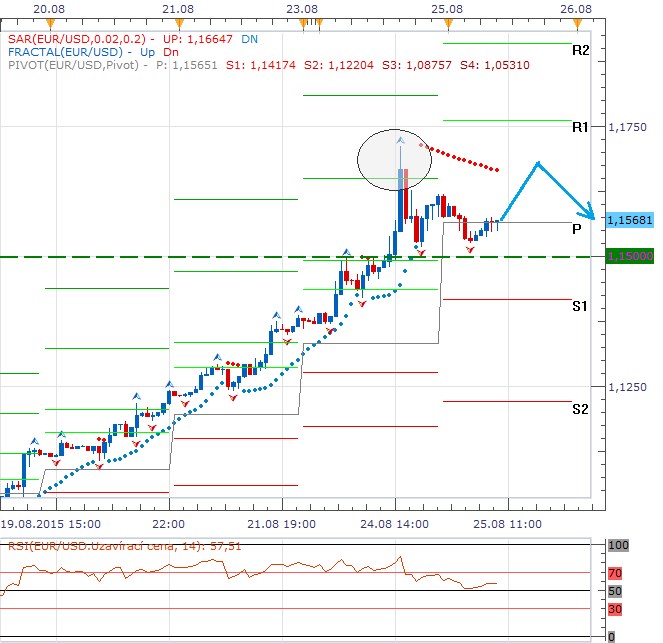Click the orange marker below 21.08 date
The height and width of the screenshot is (643, 663).
pos(178,22)
